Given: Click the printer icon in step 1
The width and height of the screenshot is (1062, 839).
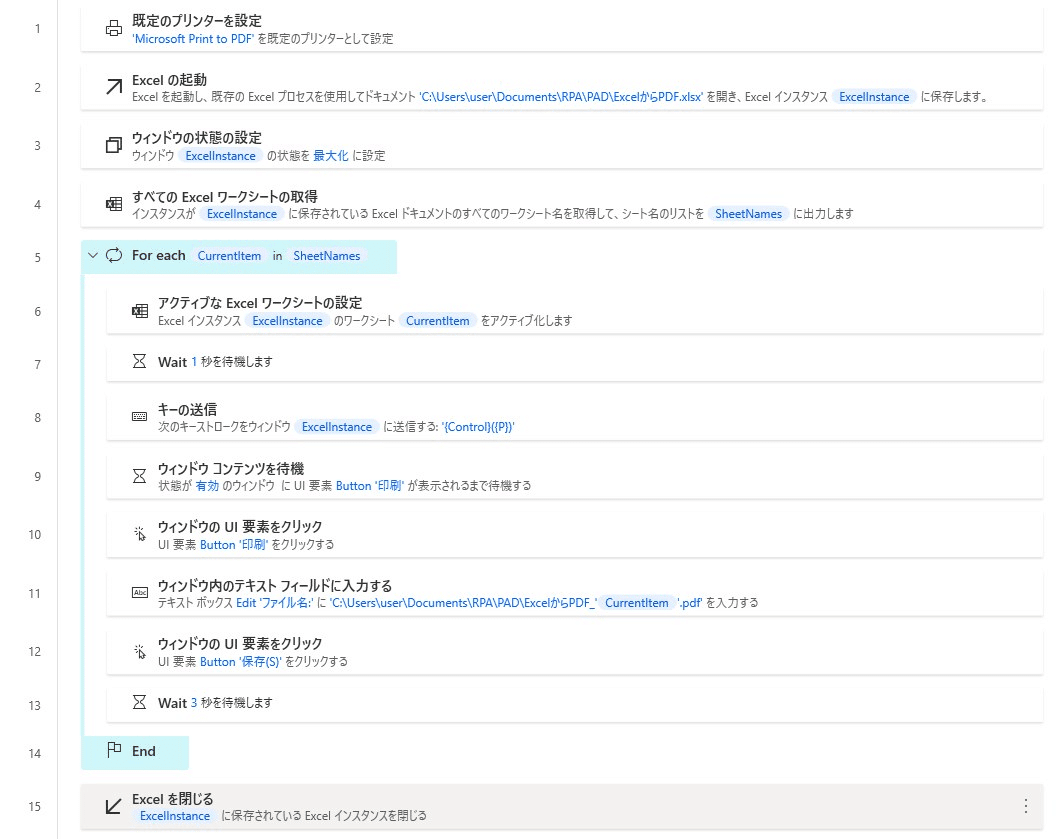Looking at the screenshot, I should point(114,28).
